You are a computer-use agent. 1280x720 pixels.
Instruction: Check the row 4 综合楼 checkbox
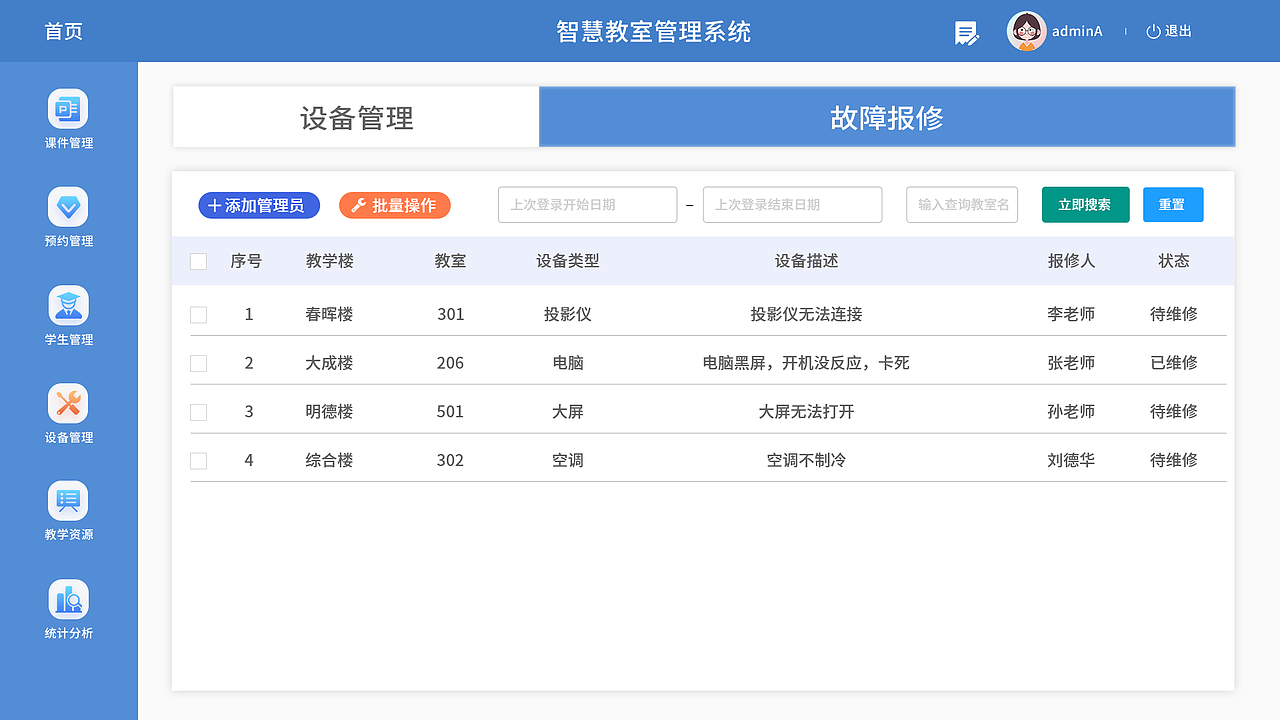click(198, 460)
